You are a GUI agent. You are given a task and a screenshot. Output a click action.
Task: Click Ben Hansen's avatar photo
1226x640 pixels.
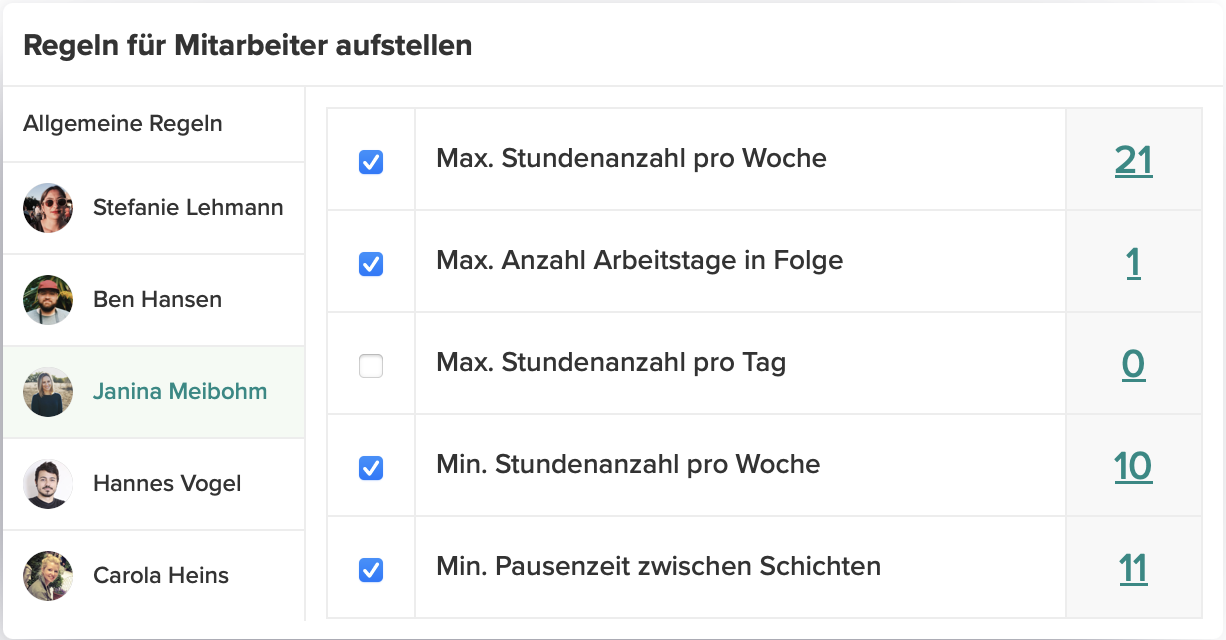48,300
